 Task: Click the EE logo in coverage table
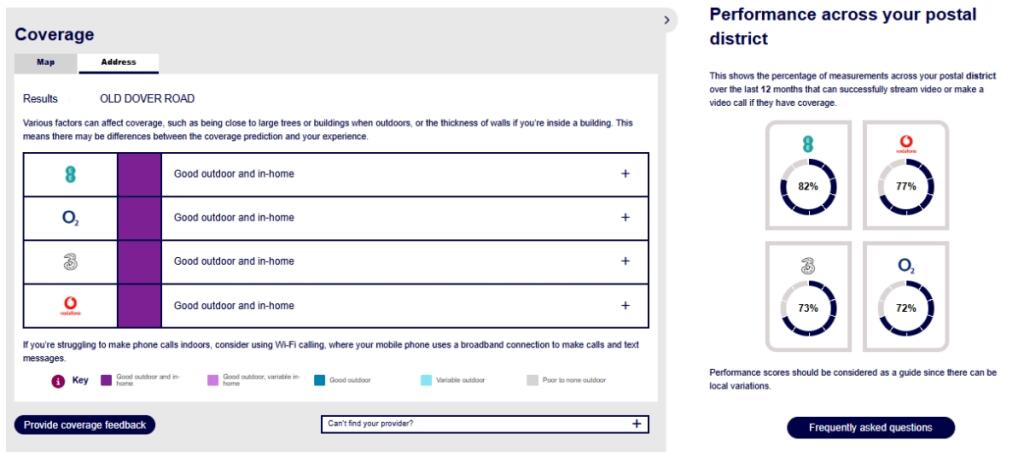[x=70, y=174]
